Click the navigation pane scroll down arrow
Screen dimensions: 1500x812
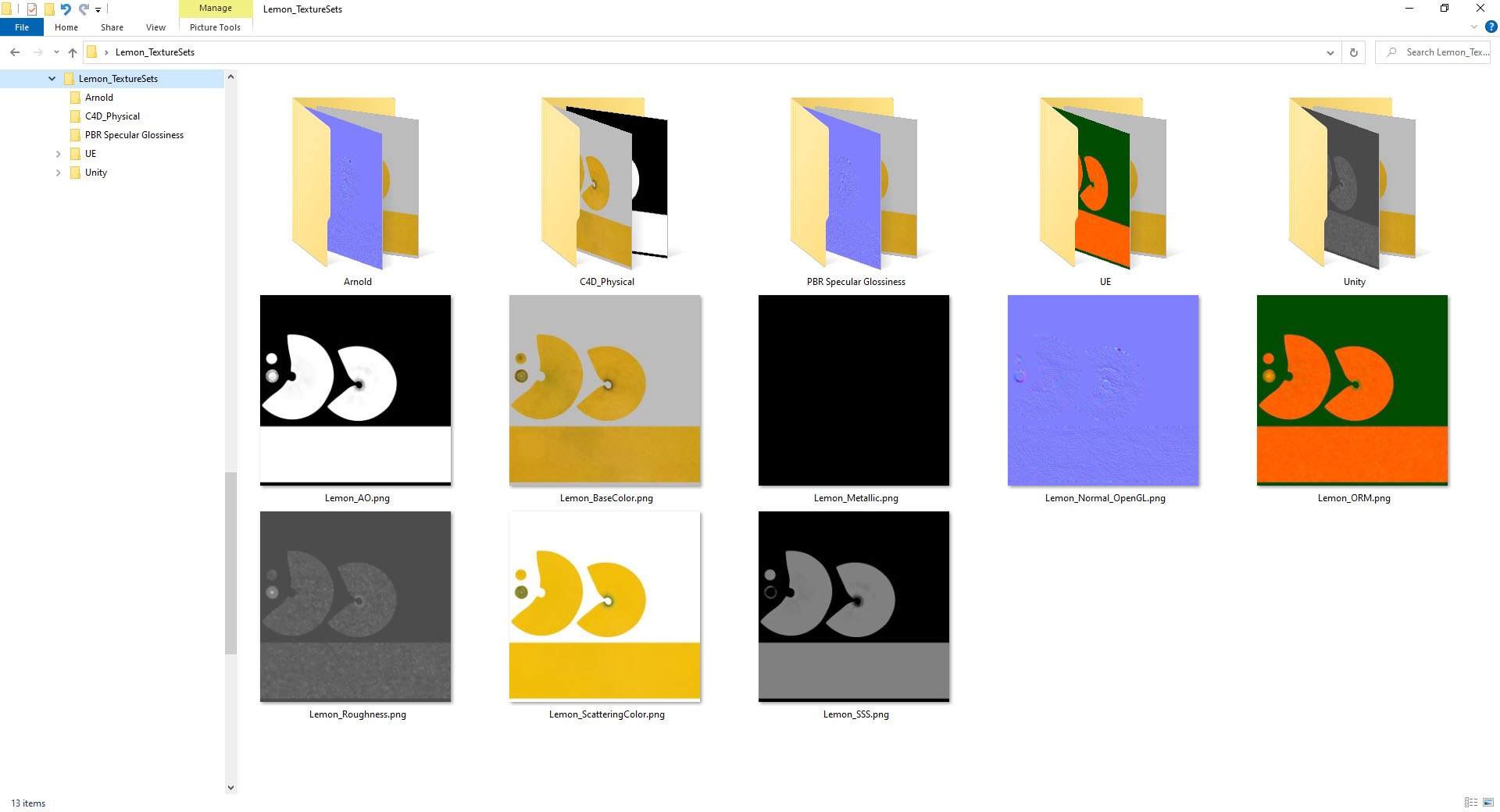[230, 787]
